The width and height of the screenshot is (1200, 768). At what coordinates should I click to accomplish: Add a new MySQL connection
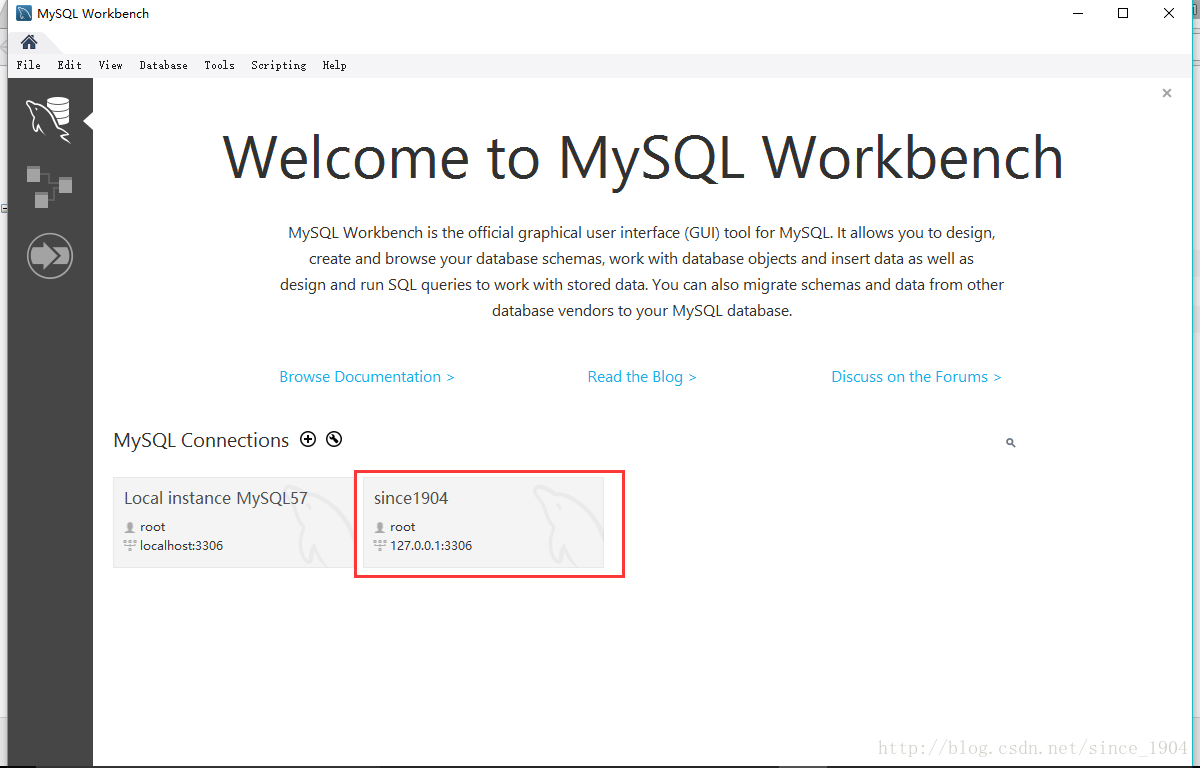click(x=308, y=439)
